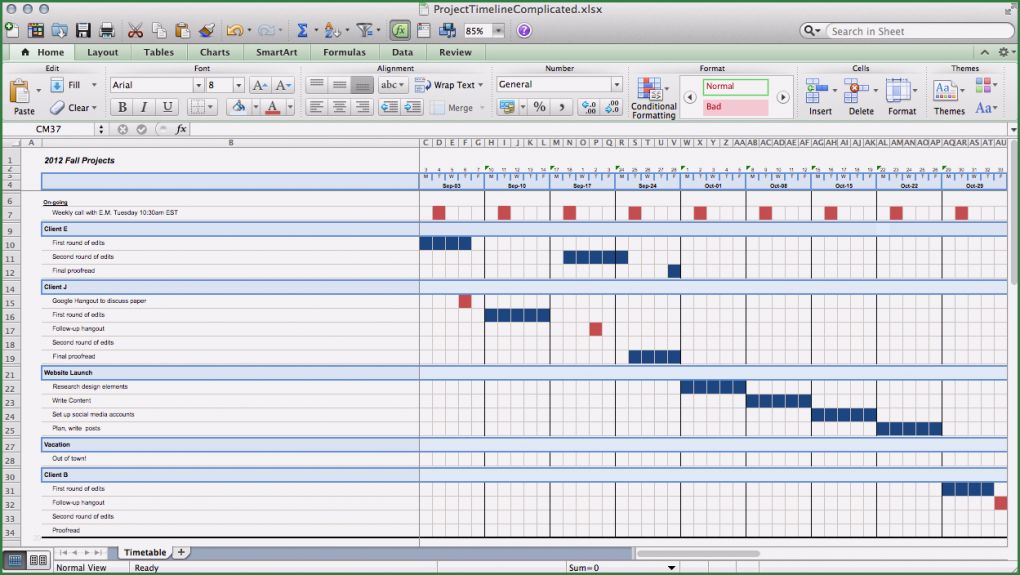Screen dimensions: 1020x575
Task: Click the Insert cells button
Action: [820, 97]
